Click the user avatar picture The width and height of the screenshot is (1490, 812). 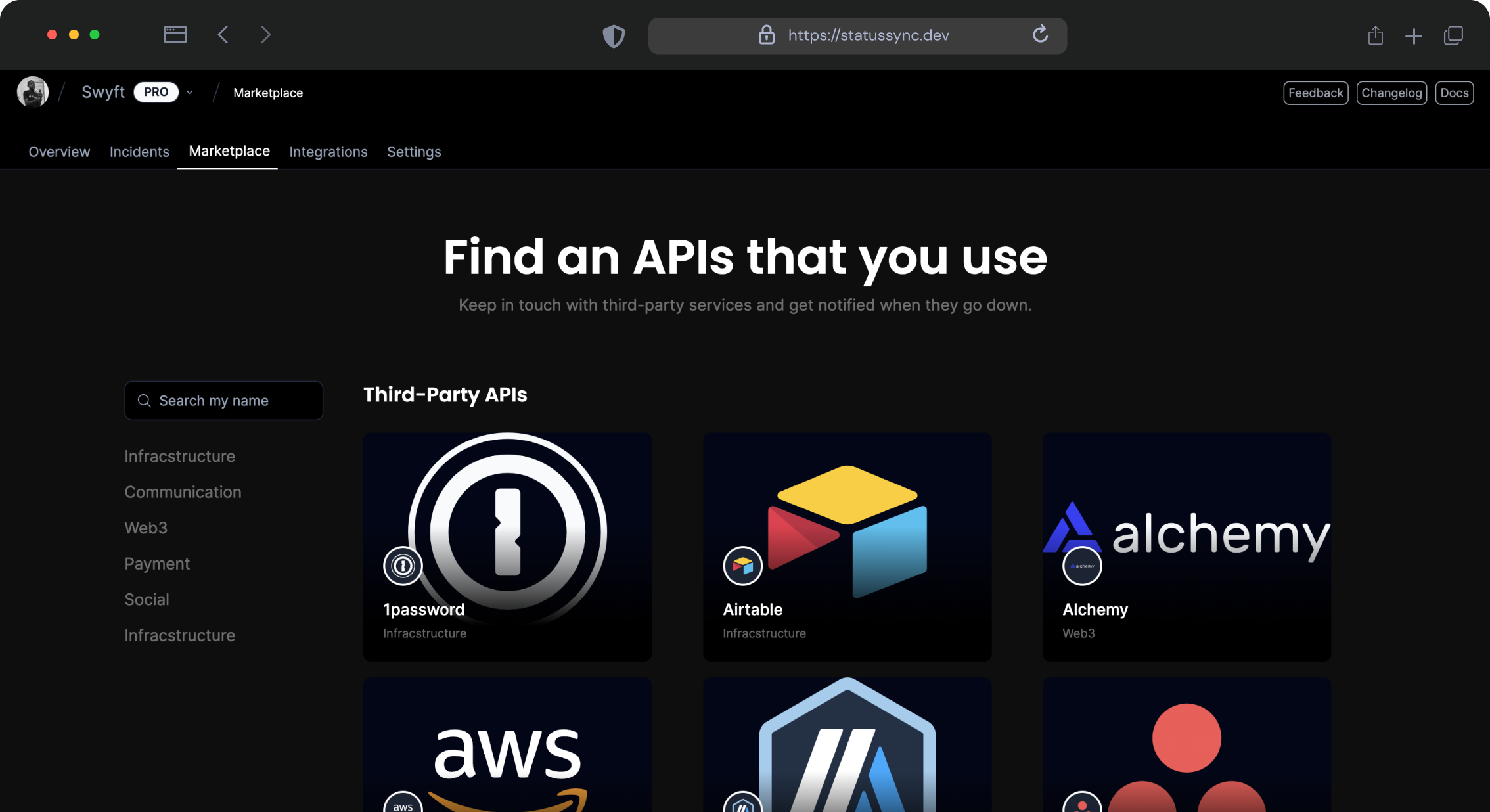(x=33, y=92)
